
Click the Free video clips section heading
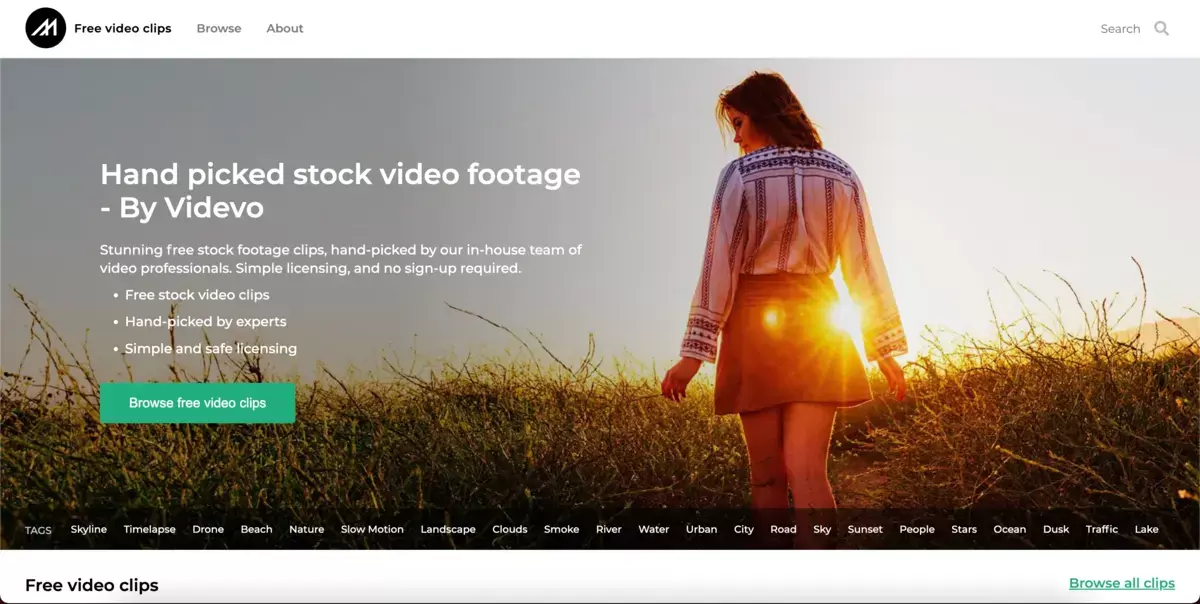(x=92, y=585)
